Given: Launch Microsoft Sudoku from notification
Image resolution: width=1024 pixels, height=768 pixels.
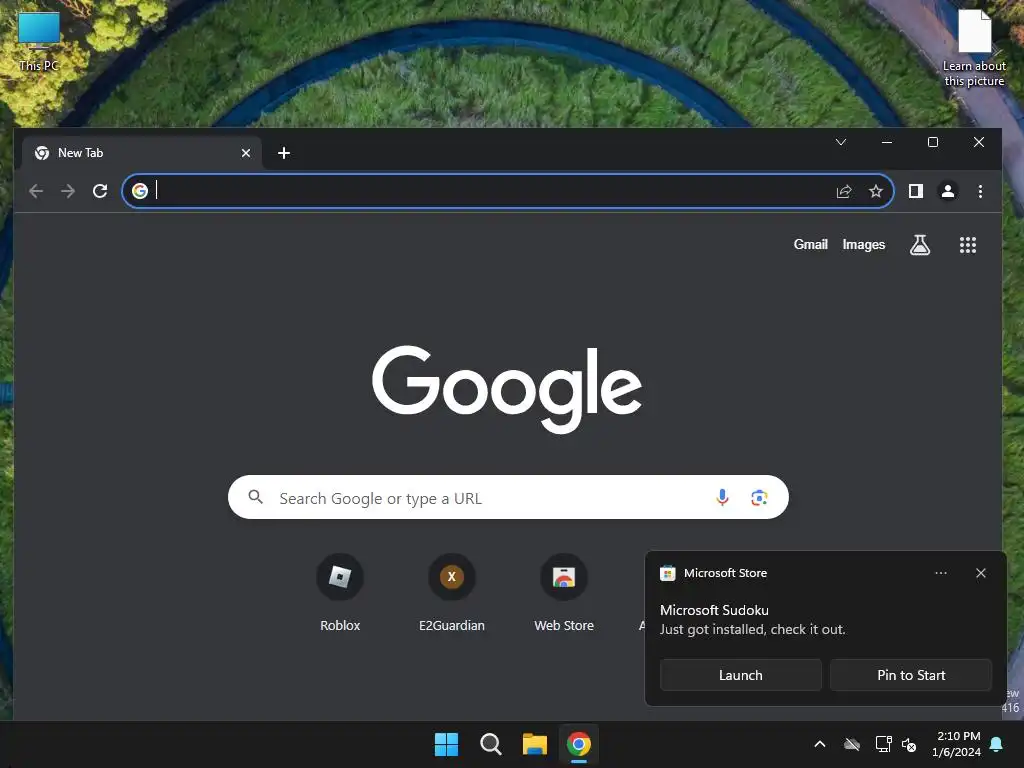Looking at the screenshot, I should click(x=741, y=675).
